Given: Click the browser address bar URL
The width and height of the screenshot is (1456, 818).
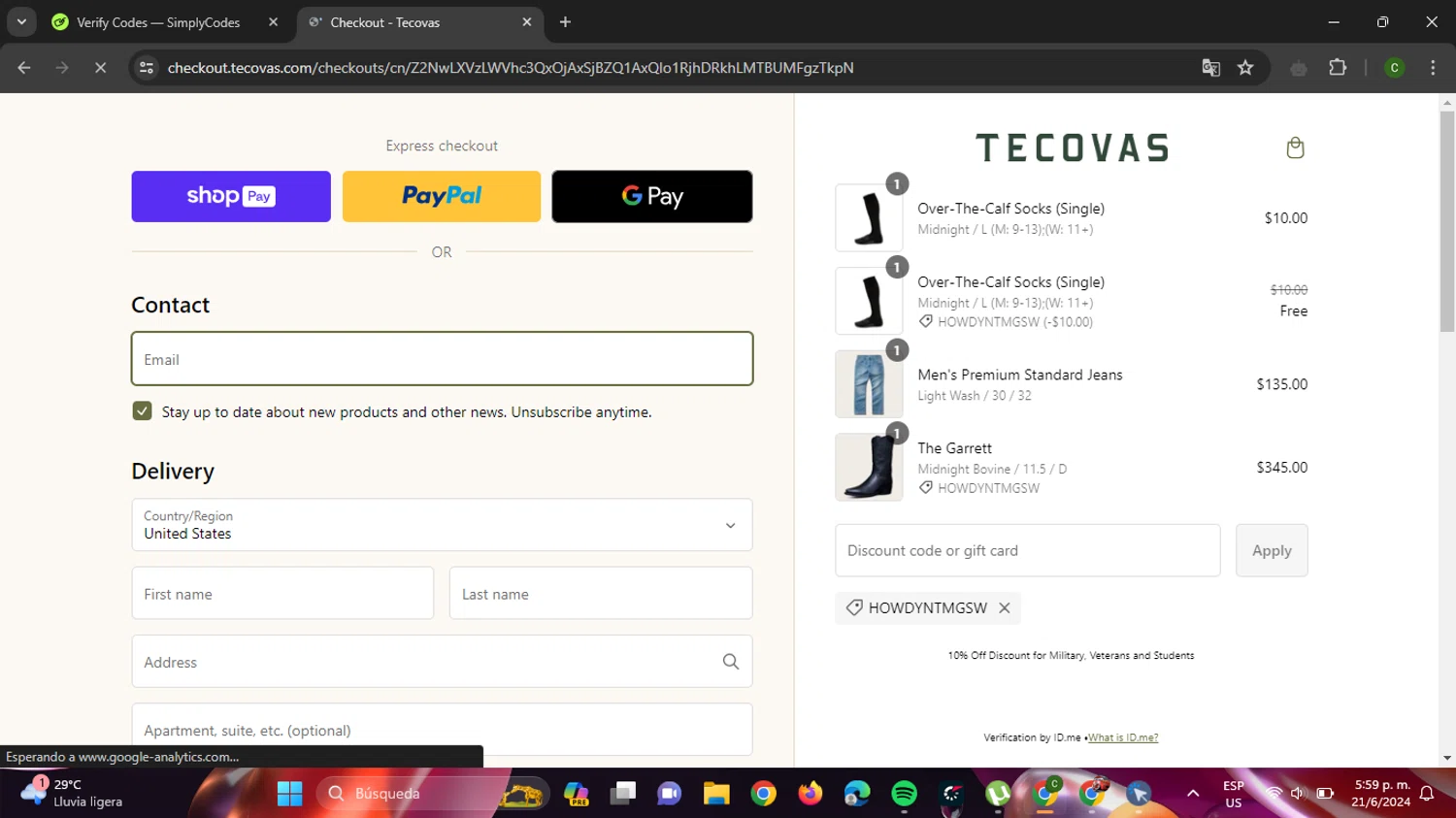Looking at the screenshot, I should [x=511, y=68].
